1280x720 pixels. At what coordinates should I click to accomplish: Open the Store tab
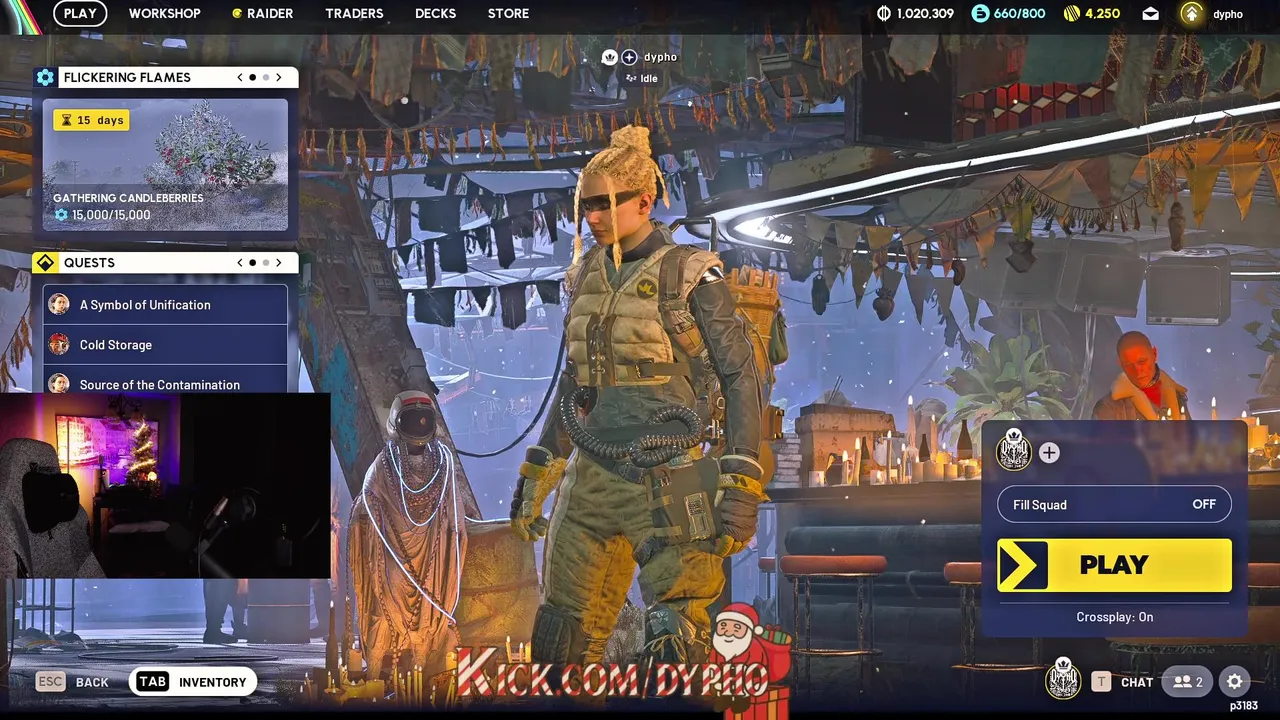coord(508,13)
